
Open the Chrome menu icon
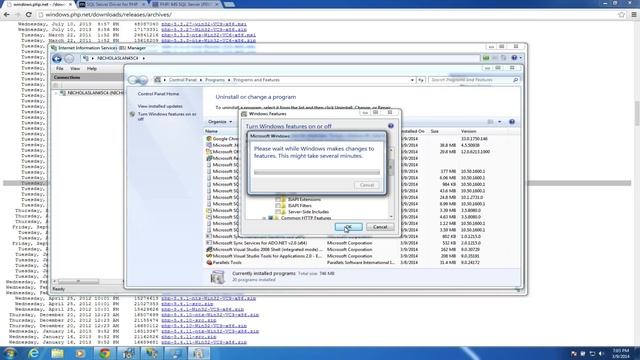[x=634, y=15]
